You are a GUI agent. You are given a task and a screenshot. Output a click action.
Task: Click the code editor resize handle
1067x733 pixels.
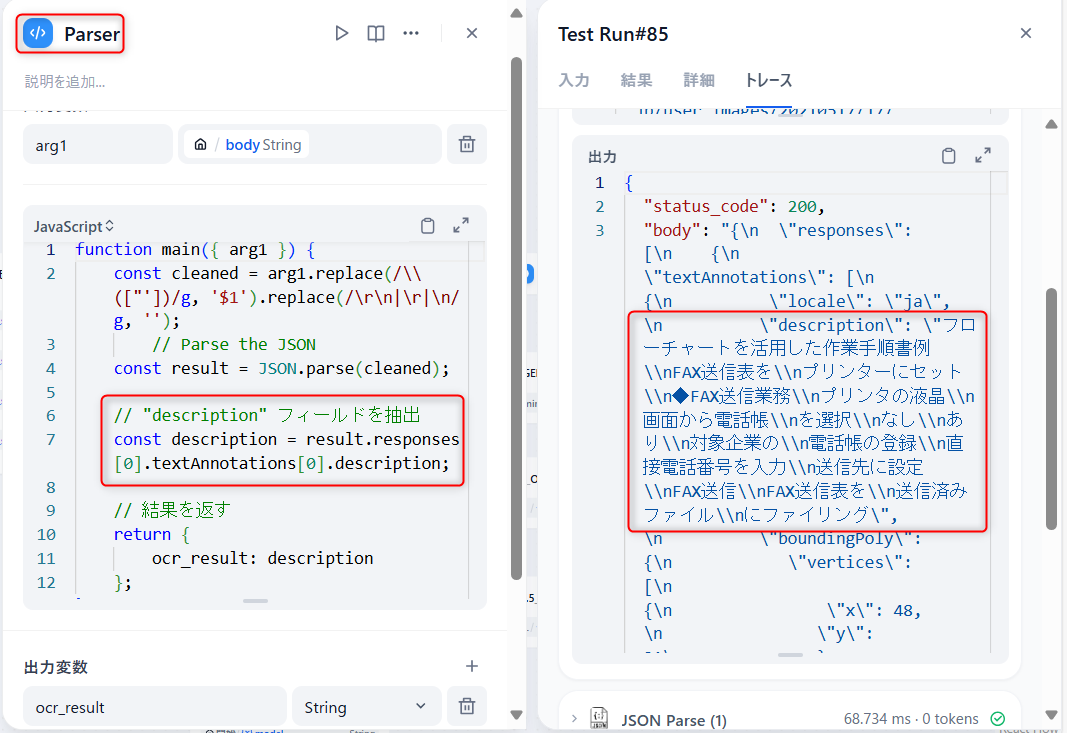pos(255,601)
